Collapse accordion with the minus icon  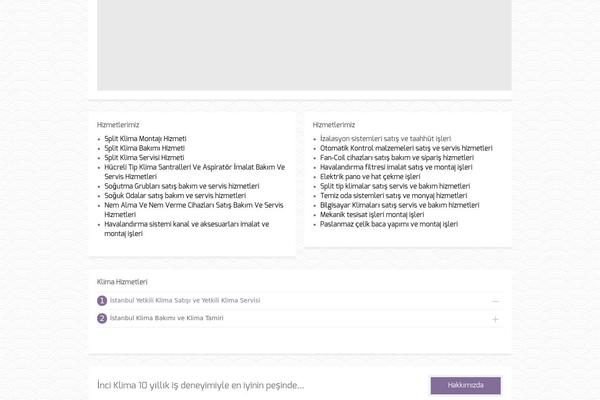coord(495,301)
